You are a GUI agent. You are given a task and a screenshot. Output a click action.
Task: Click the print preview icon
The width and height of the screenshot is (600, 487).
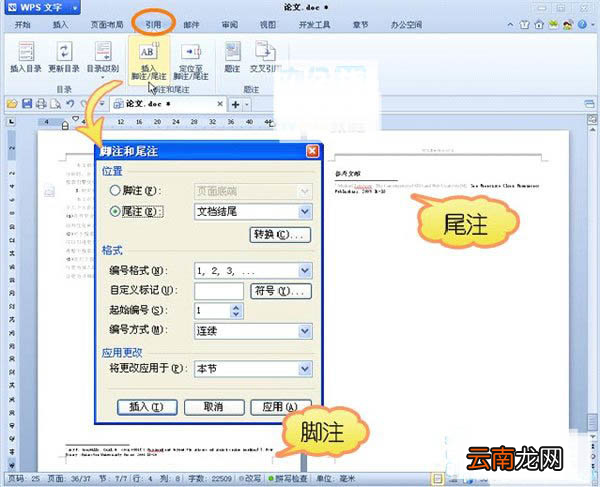pos(55,104)
